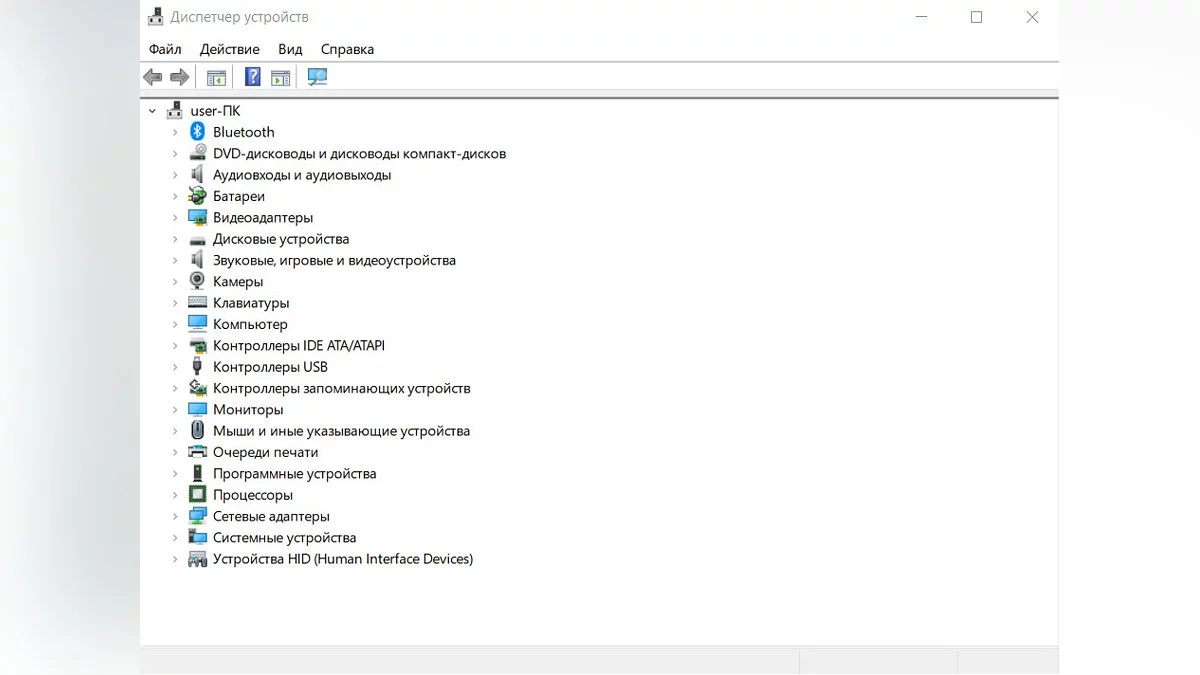Screen dimensions: 1200x675
Task: Select the Программные устройства label
Action: (x=295, y=474)
